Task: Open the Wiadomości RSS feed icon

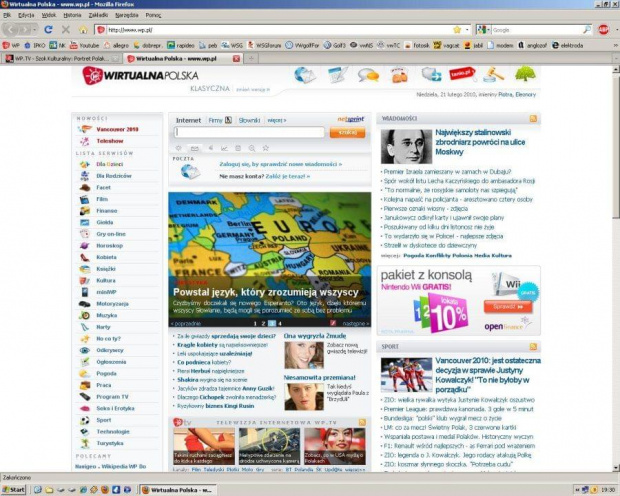Action: pos(533,118)
